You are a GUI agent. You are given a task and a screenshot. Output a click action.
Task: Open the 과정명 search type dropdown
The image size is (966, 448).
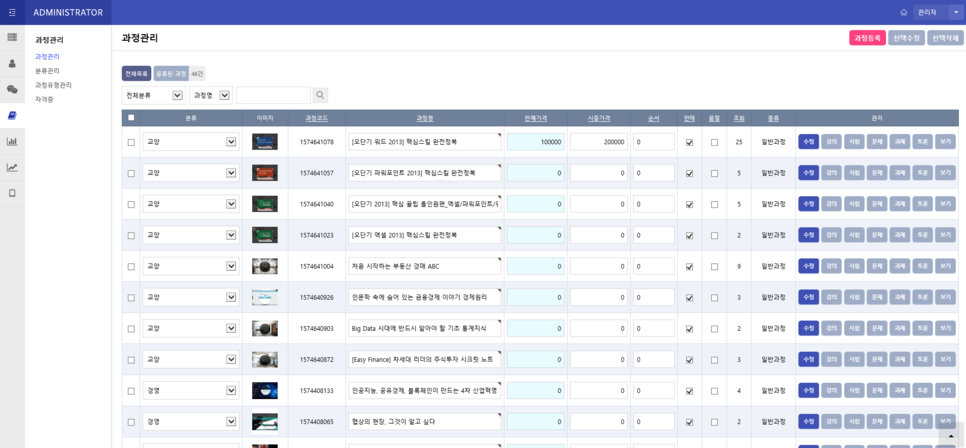(x=211, y=96)
